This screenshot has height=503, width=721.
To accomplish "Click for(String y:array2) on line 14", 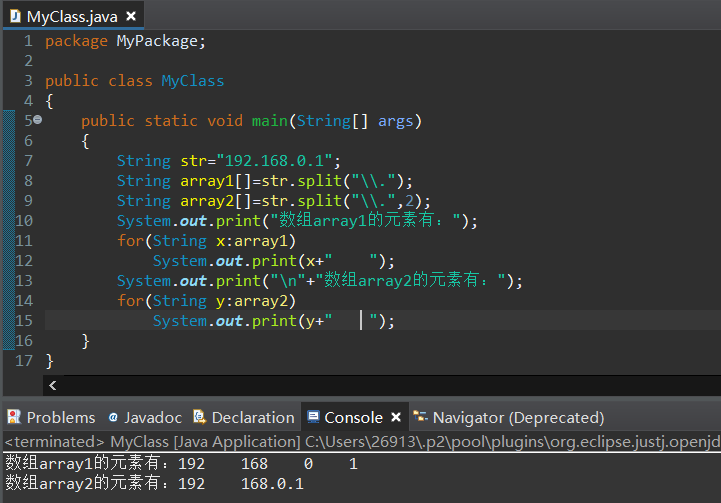I will point(206,301).
